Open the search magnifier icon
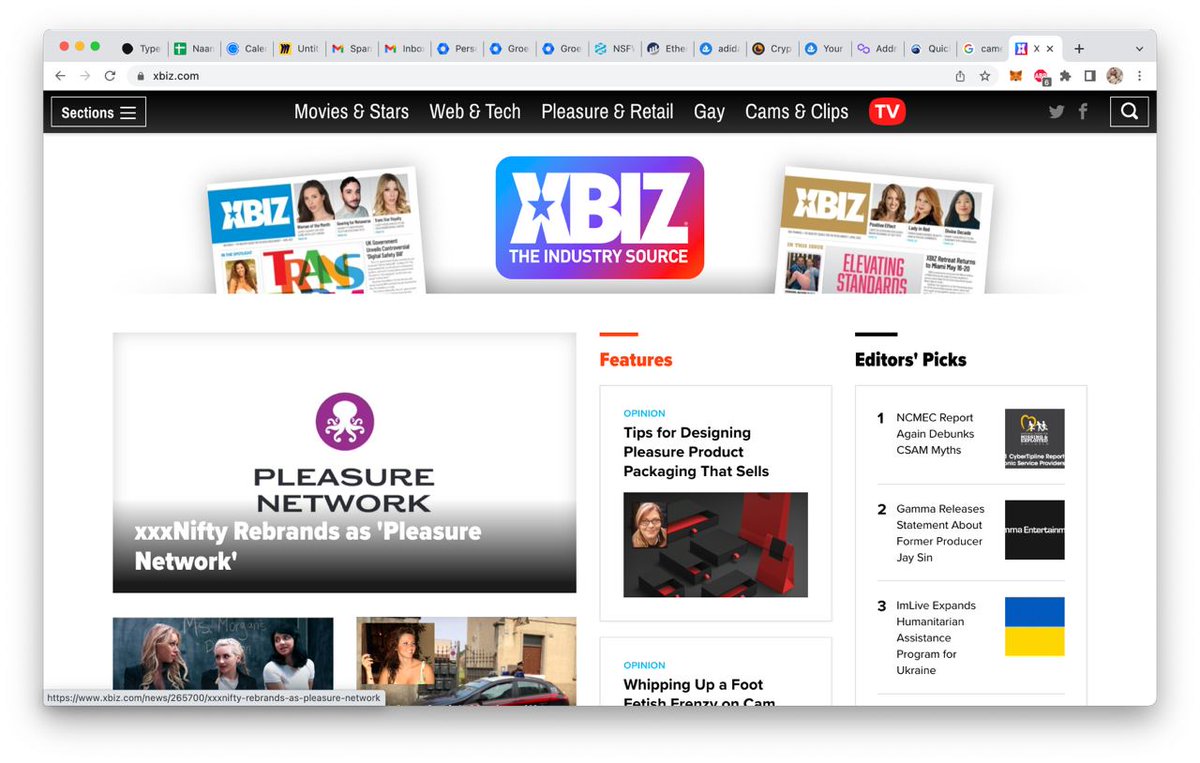The image size is (1200, 763). pos(1129,112)
